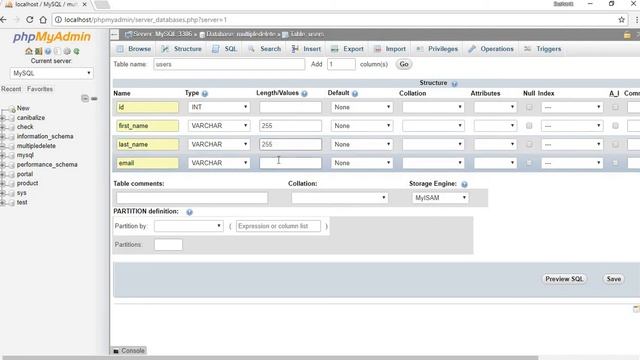Toggle Null checkbox for last_name row

click(x=529, y=144)
